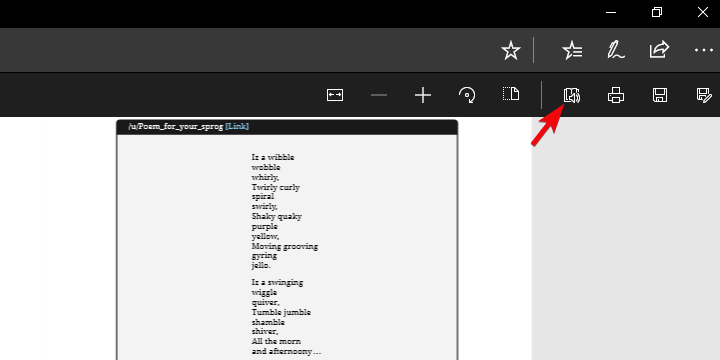Print the PDF document

pyautogui.click(x=616, y=95)
